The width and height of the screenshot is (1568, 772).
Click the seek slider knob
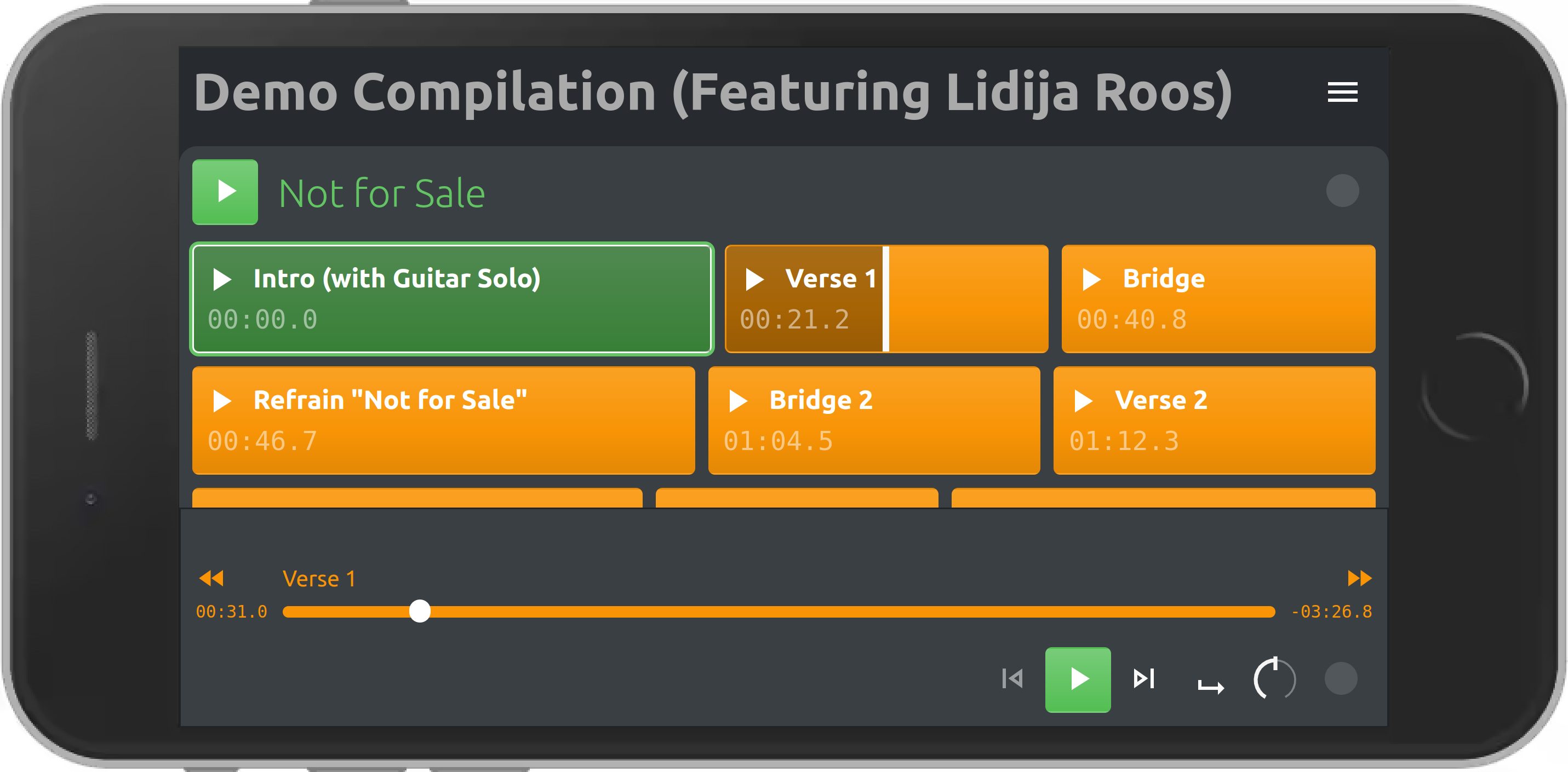(x=419, y=611)
